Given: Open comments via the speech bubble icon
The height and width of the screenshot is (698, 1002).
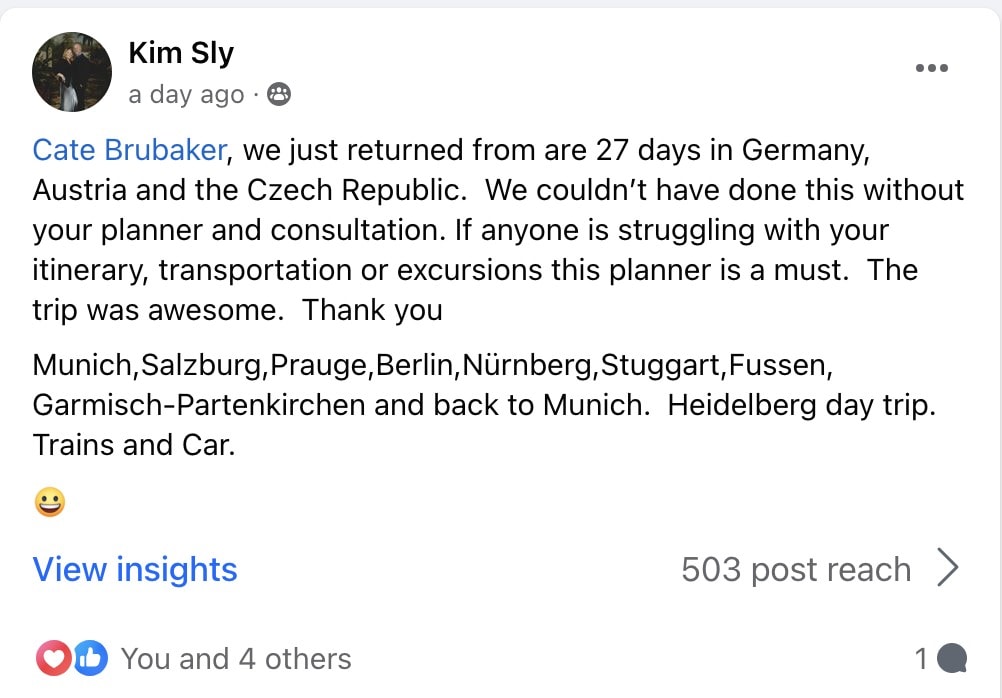Looking at the screenshot, I should pyautogui.click(x=954, y=658).
